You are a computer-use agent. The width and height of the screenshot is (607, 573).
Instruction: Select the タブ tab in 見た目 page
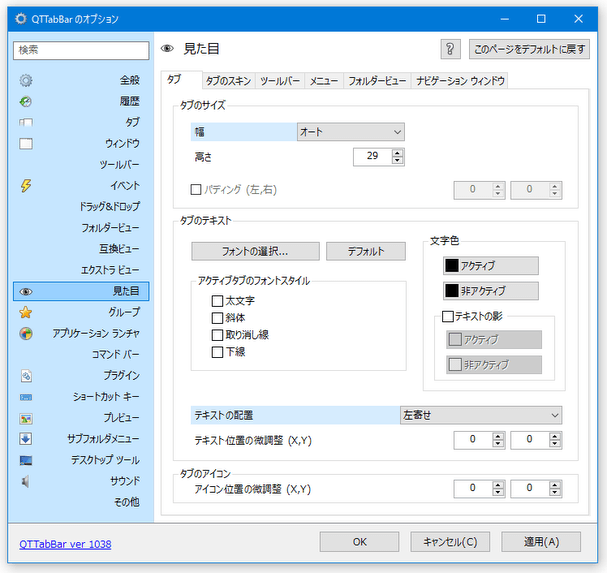(x=182, y=80)
